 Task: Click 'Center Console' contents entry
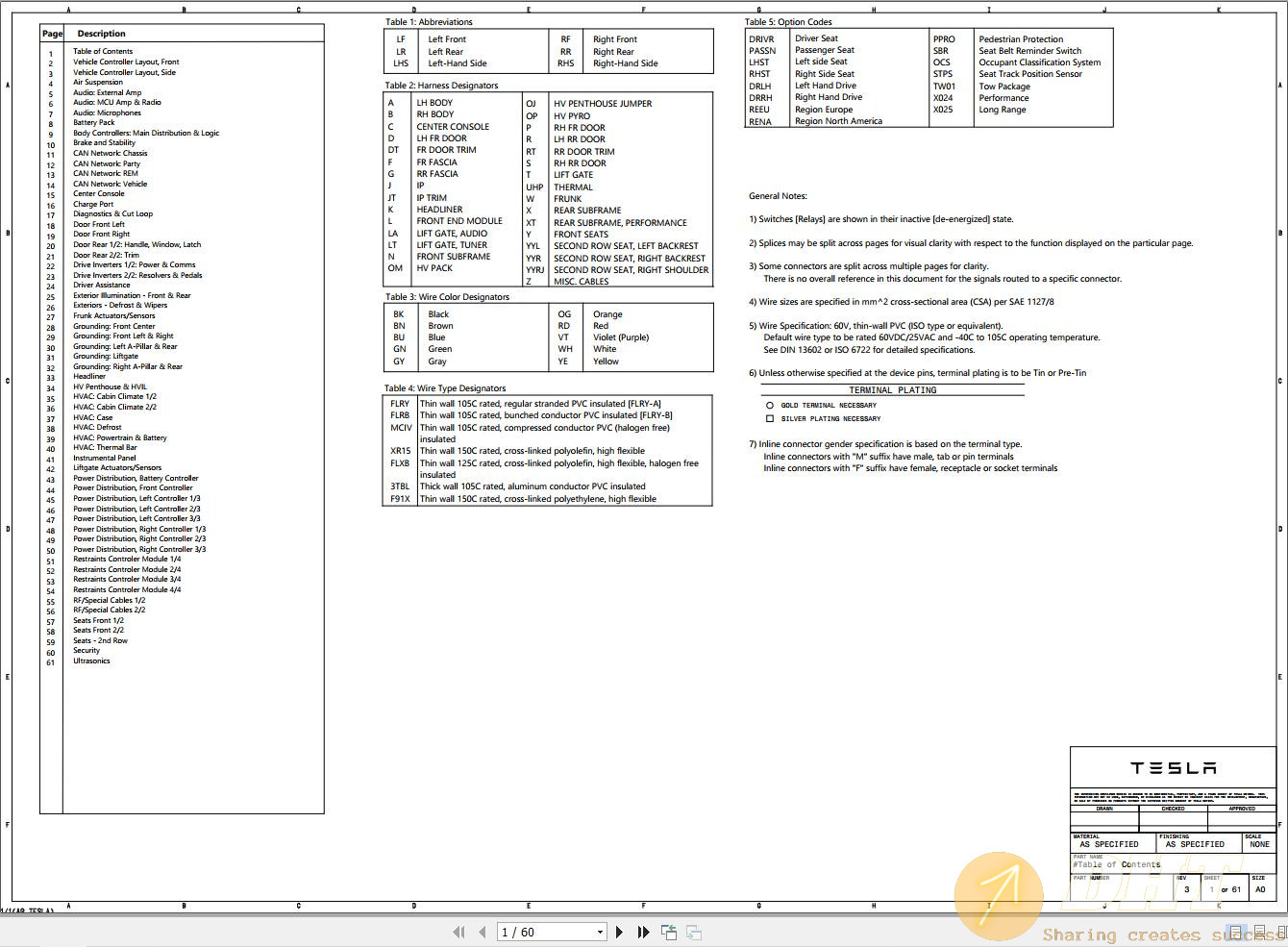coord(99,193)
